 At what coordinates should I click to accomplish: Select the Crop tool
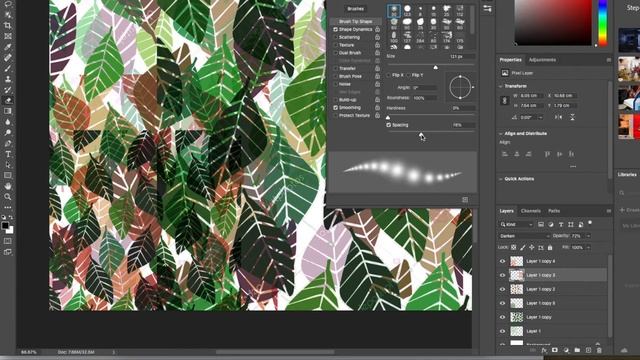click(x=8, y=25)
